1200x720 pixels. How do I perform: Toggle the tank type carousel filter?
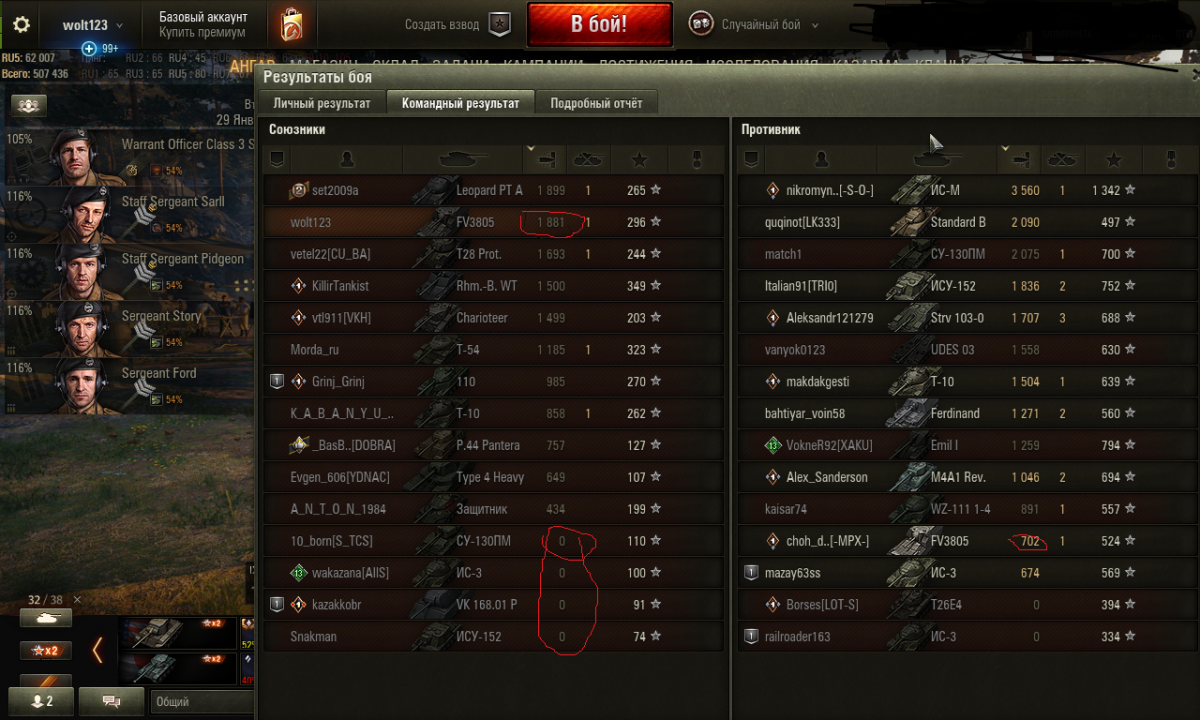pos(45,618)
